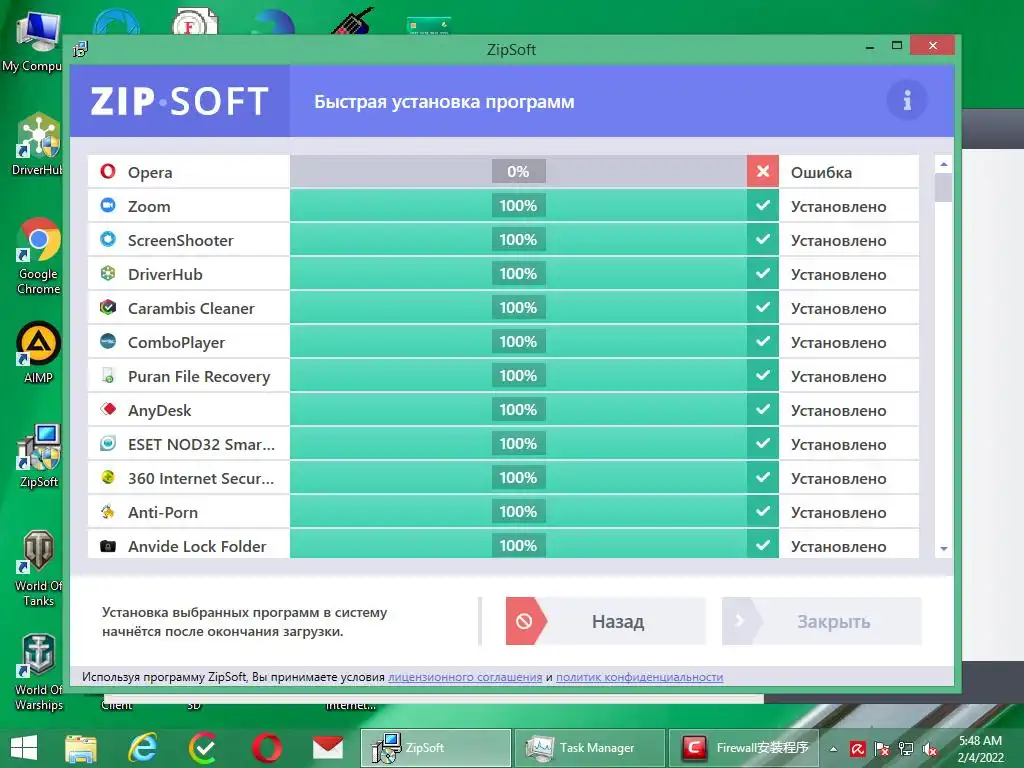Open the mail app on the taskbar
Viewport: 1024px width, 768px height.
click(x=328, y=748)
